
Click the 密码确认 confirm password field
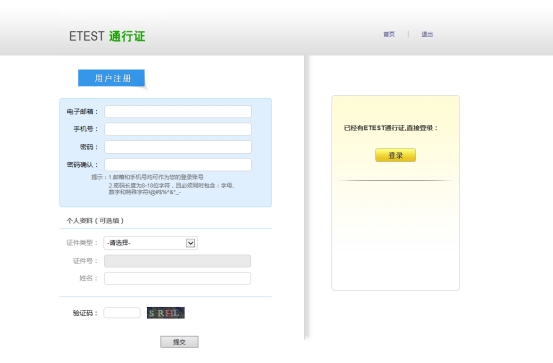[178, 165]
